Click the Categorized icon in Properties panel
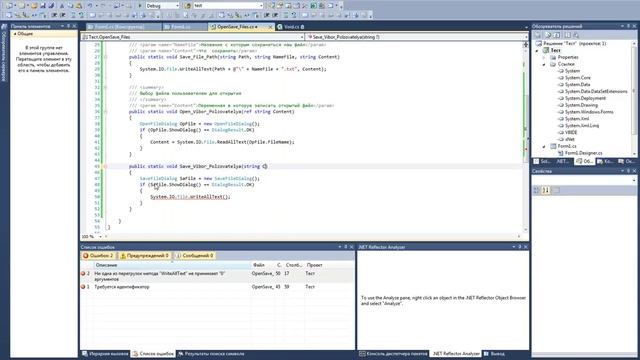 pos(537,190)
